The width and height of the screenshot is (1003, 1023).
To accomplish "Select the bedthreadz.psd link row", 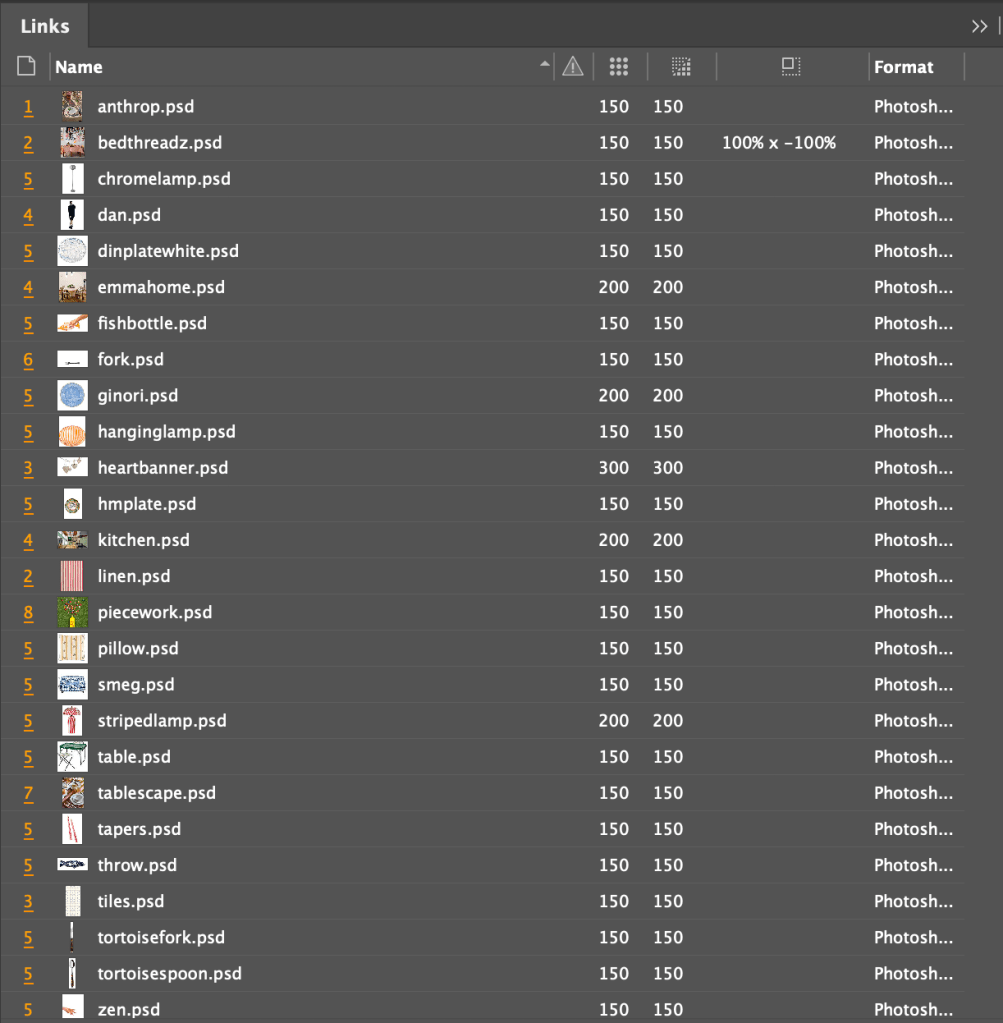I will pos(160,143).
